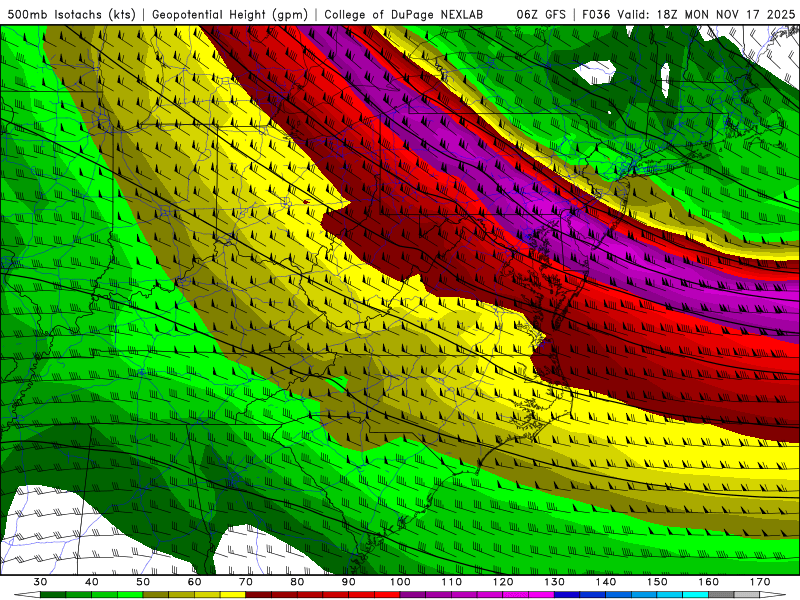The height and width of the screenshot is (600, 800).
Task: Click the bright green swatch just before 50
Action: (x=130, y=595)
